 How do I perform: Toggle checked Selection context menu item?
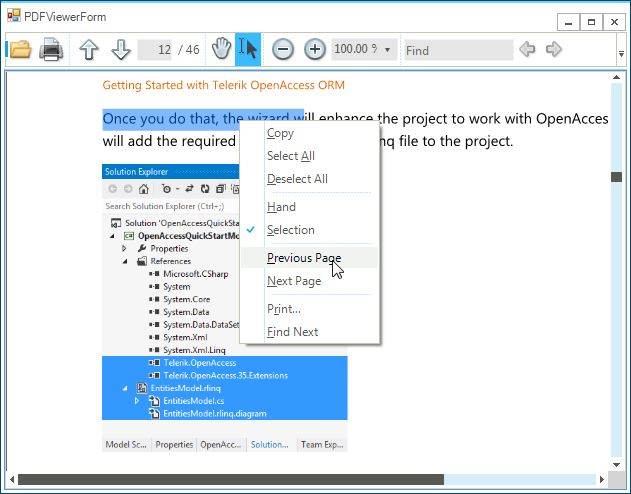tap(310, 230)
